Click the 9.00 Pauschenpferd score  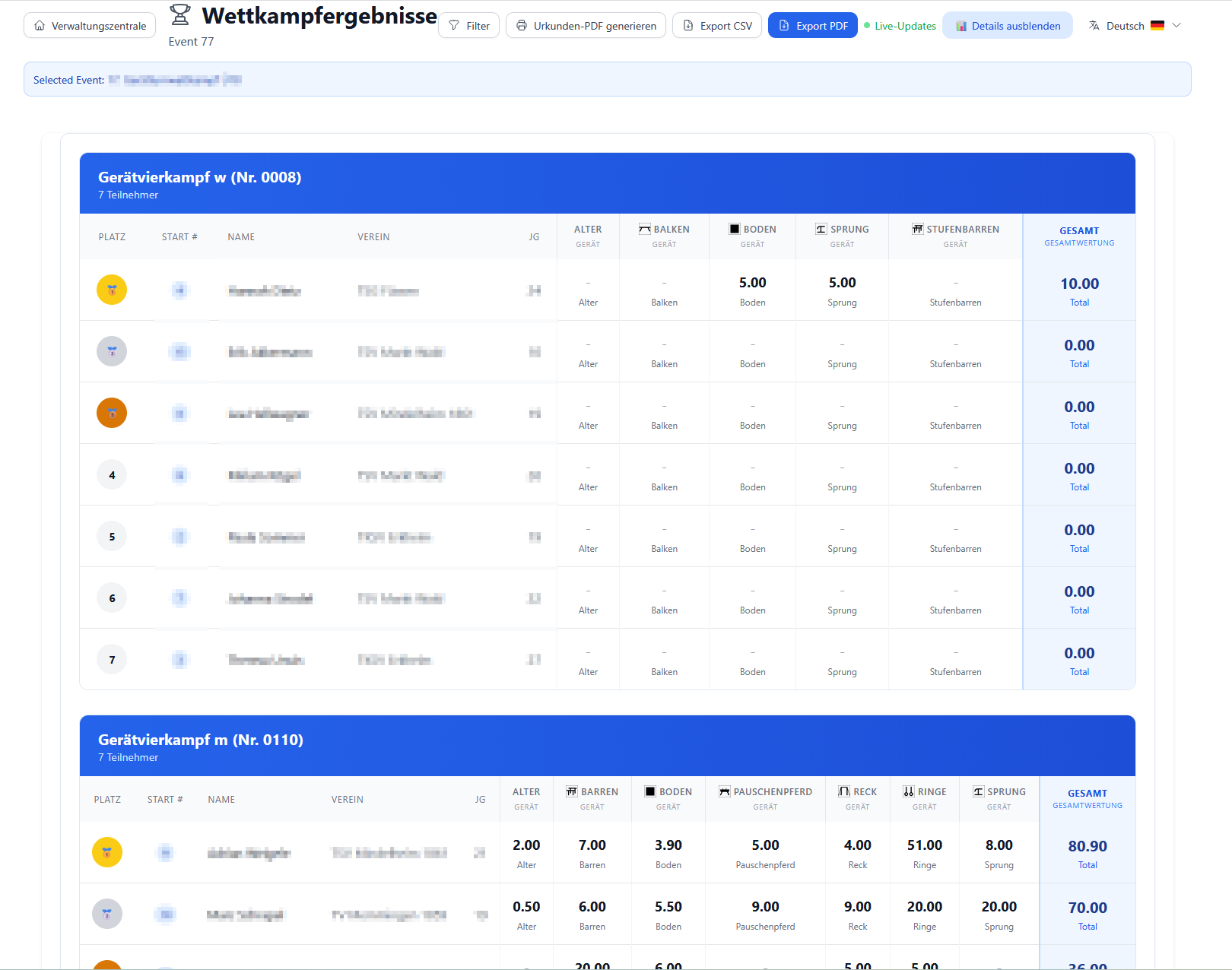tap(765, 907)
